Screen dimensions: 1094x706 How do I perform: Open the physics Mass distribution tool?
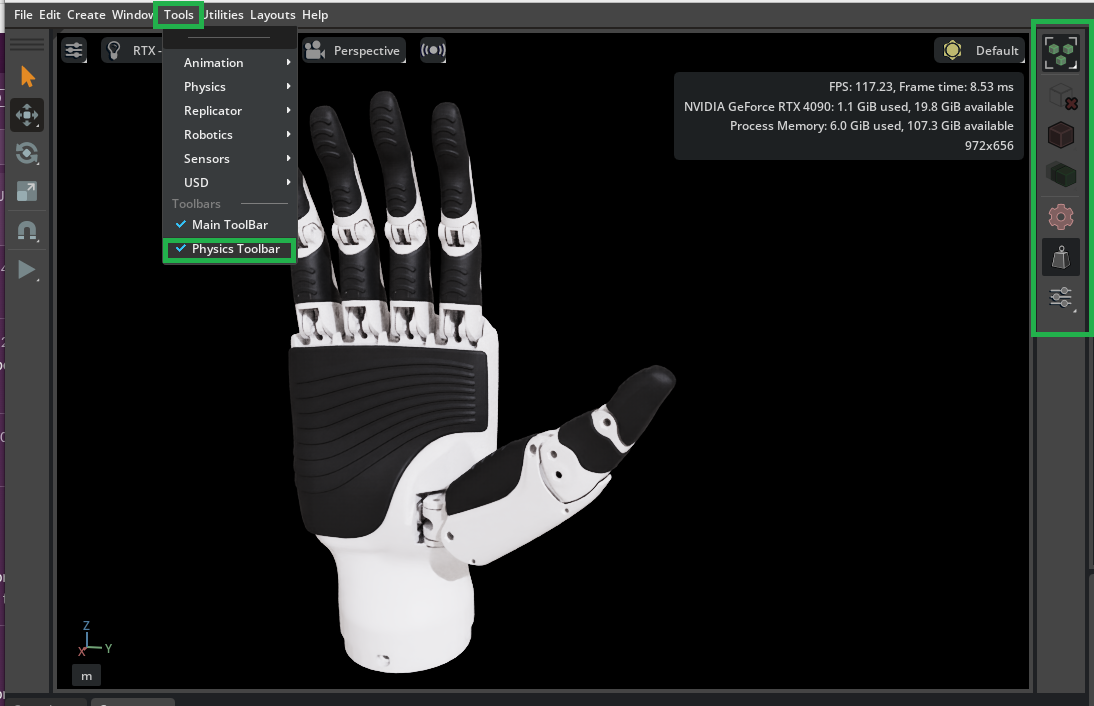click(1061, 257)
